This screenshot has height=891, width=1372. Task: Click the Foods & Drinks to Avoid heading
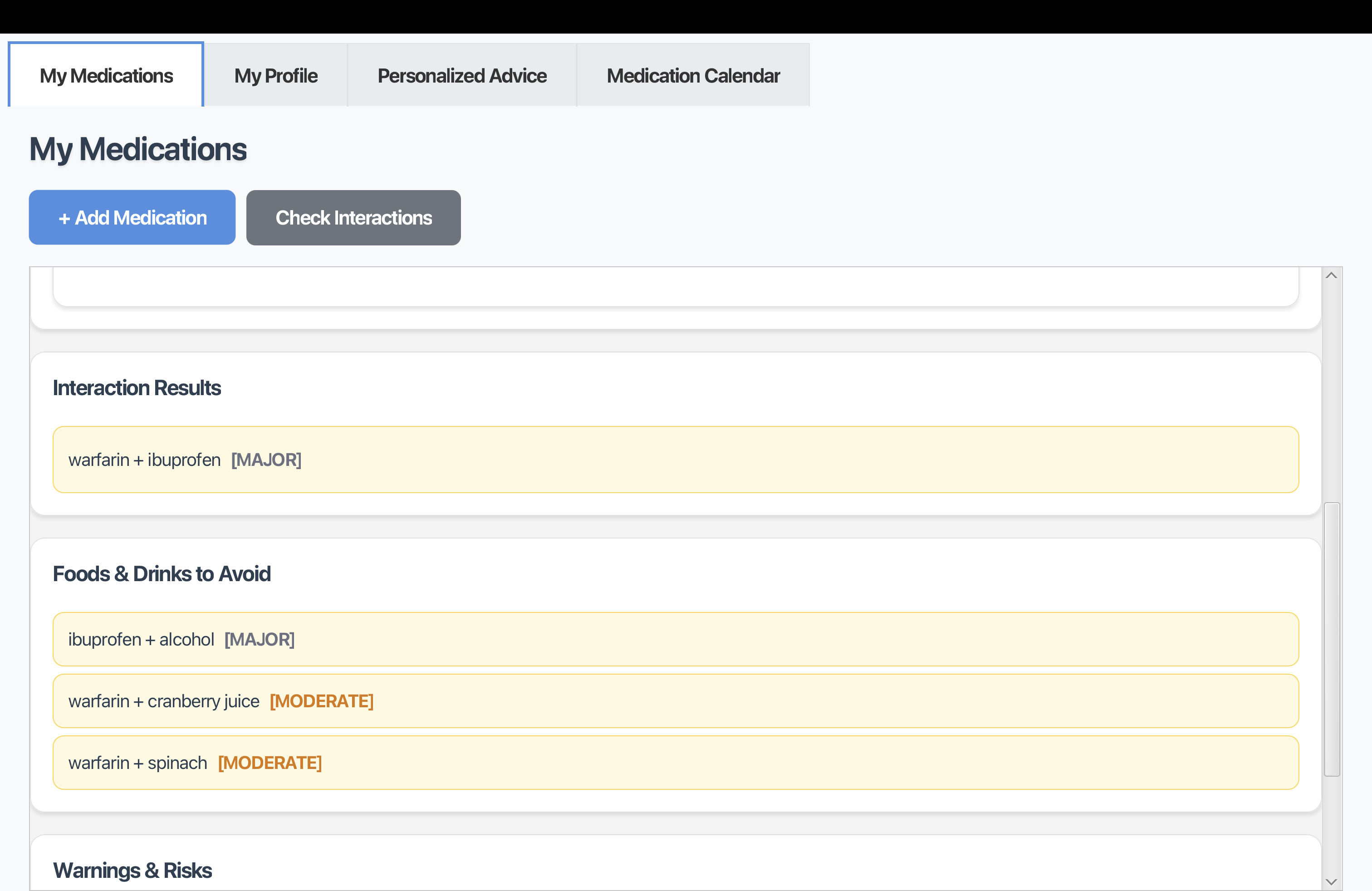pyautogui.click(x=162, y=574)
